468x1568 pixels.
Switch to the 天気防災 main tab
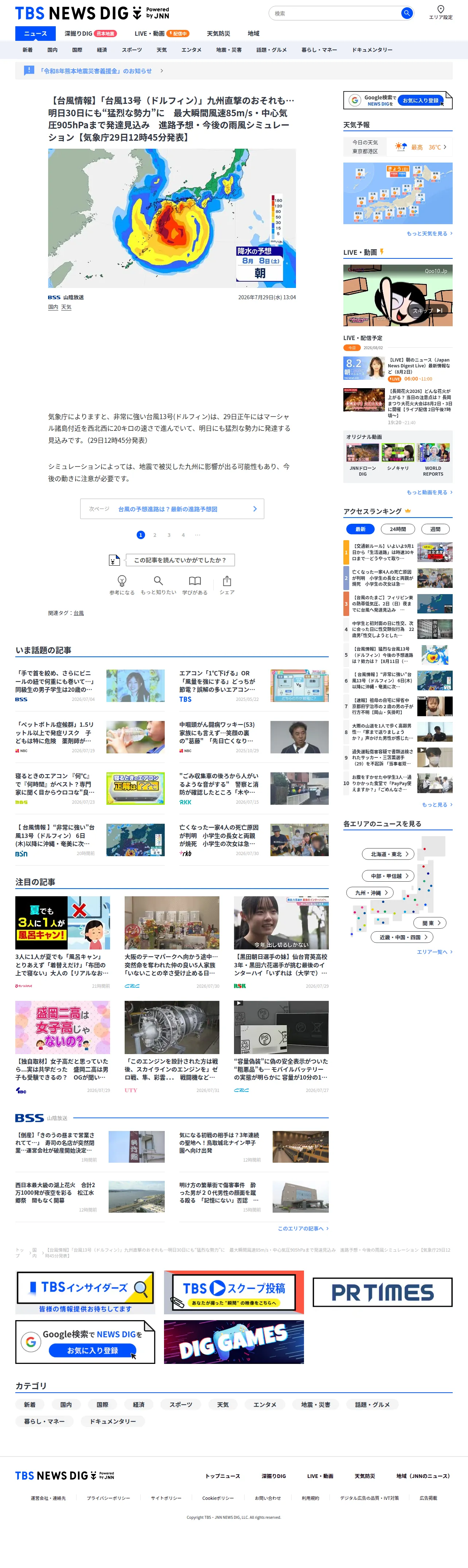(218, 34)
